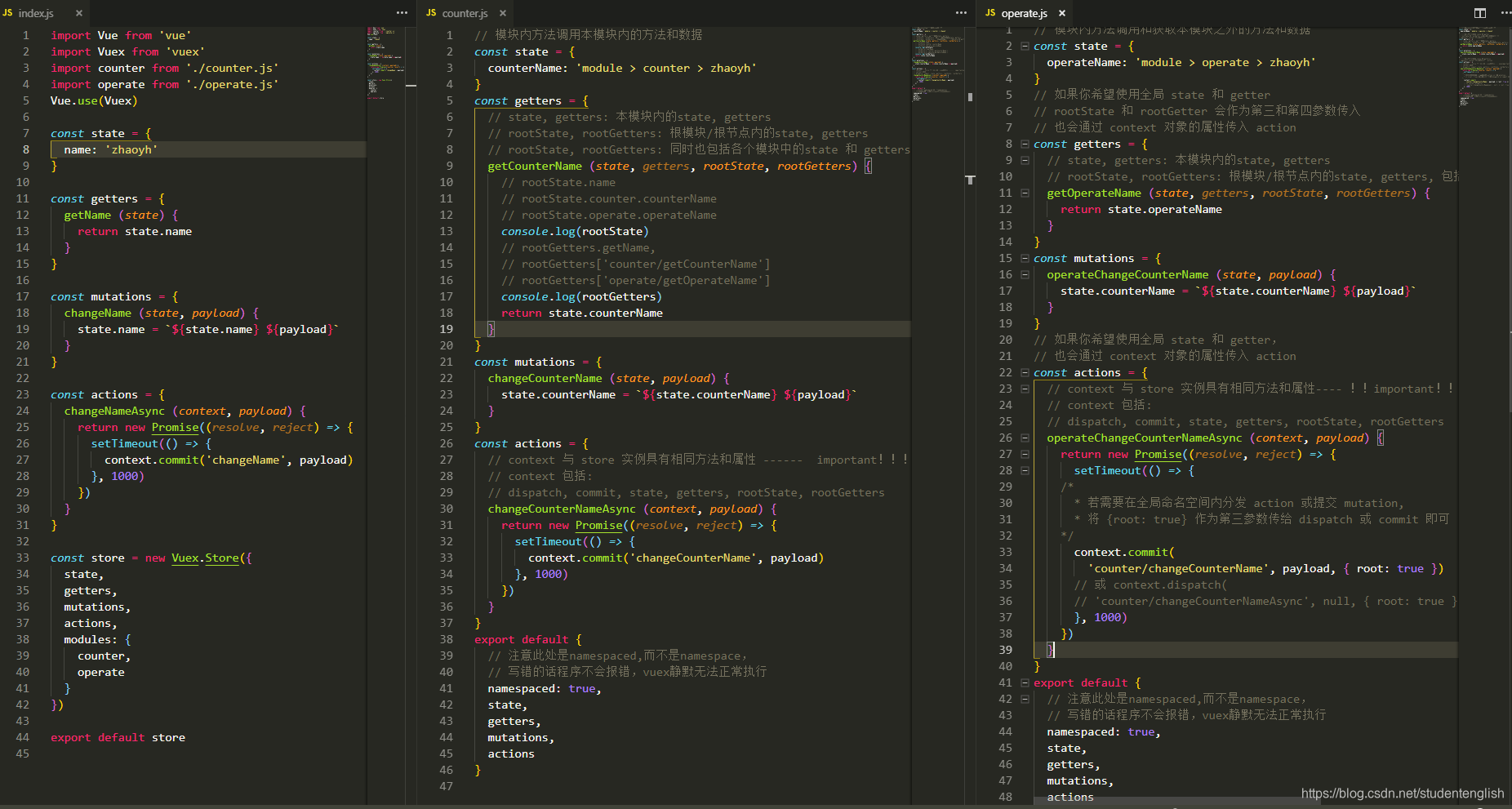The height and width of the screenshot is (809, 1512).
Task: Click the operateName value line in operate.js
Action: [x=1181, y=62]
